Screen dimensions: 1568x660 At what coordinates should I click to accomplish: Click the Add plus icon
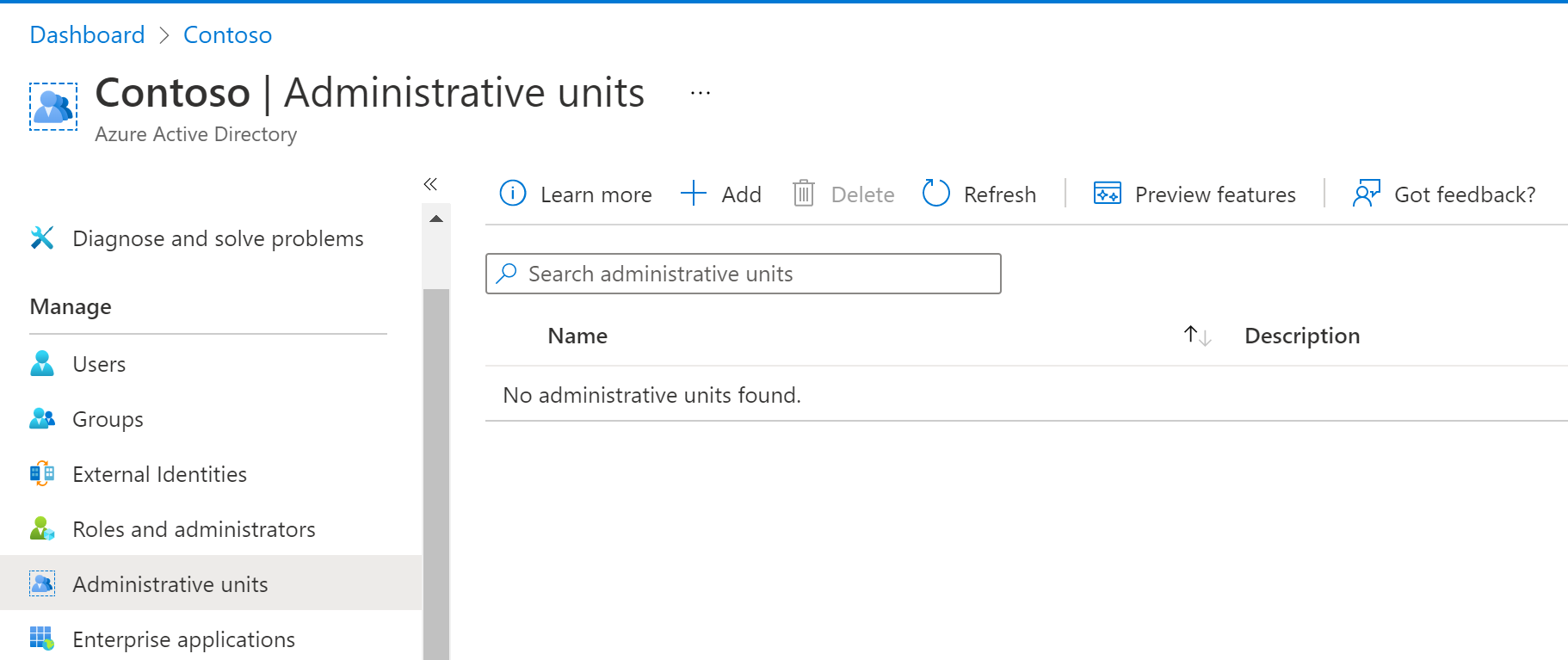pyautogui.click(x=693, y=194)
